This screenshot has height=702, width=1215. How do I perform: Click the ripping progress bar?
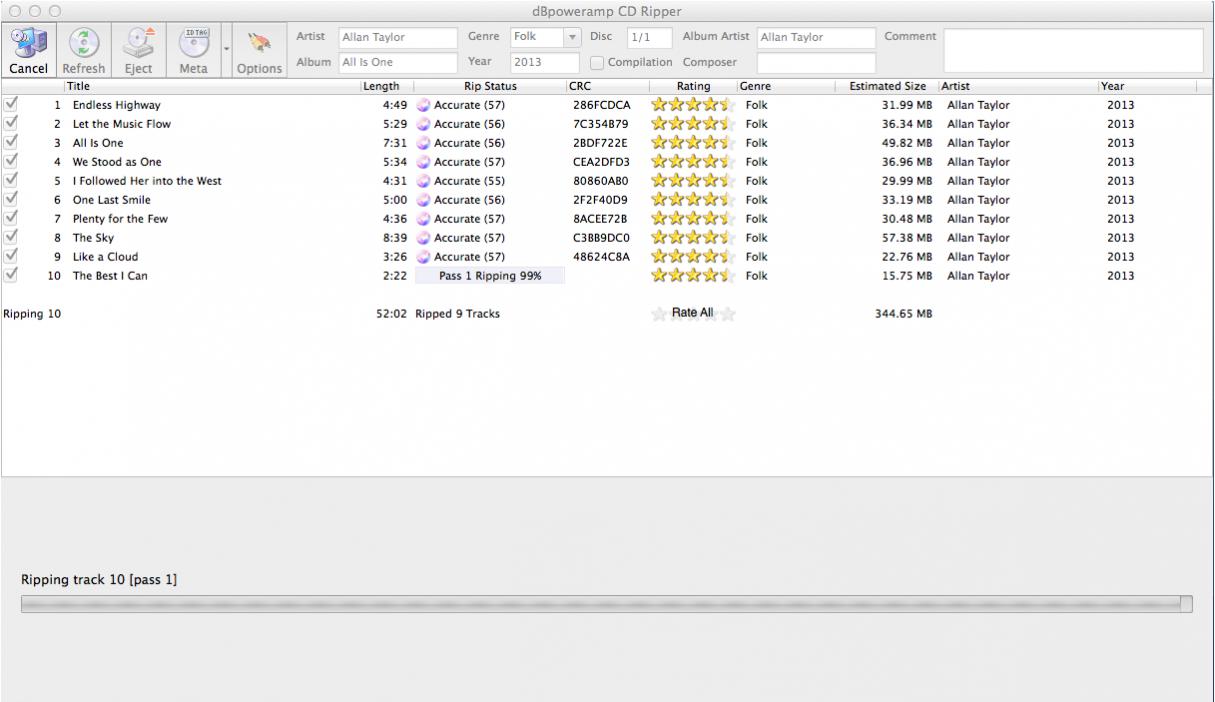pos(606,604)
